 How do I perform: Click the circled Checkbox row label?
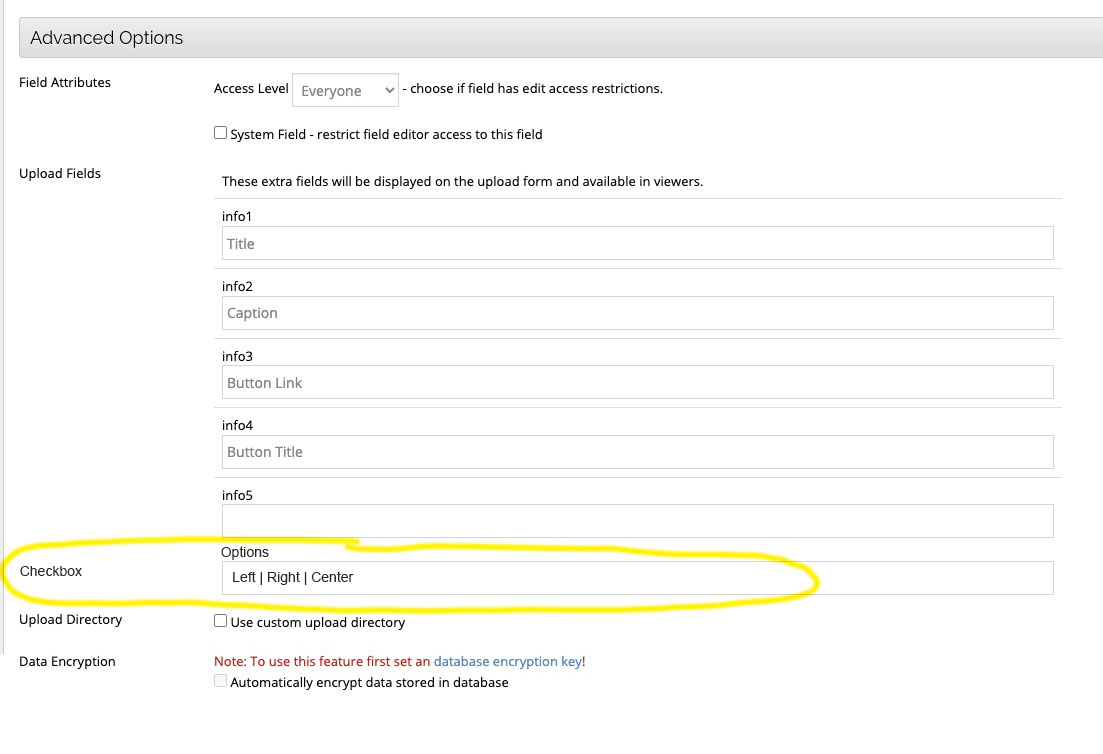coord(51,571)
